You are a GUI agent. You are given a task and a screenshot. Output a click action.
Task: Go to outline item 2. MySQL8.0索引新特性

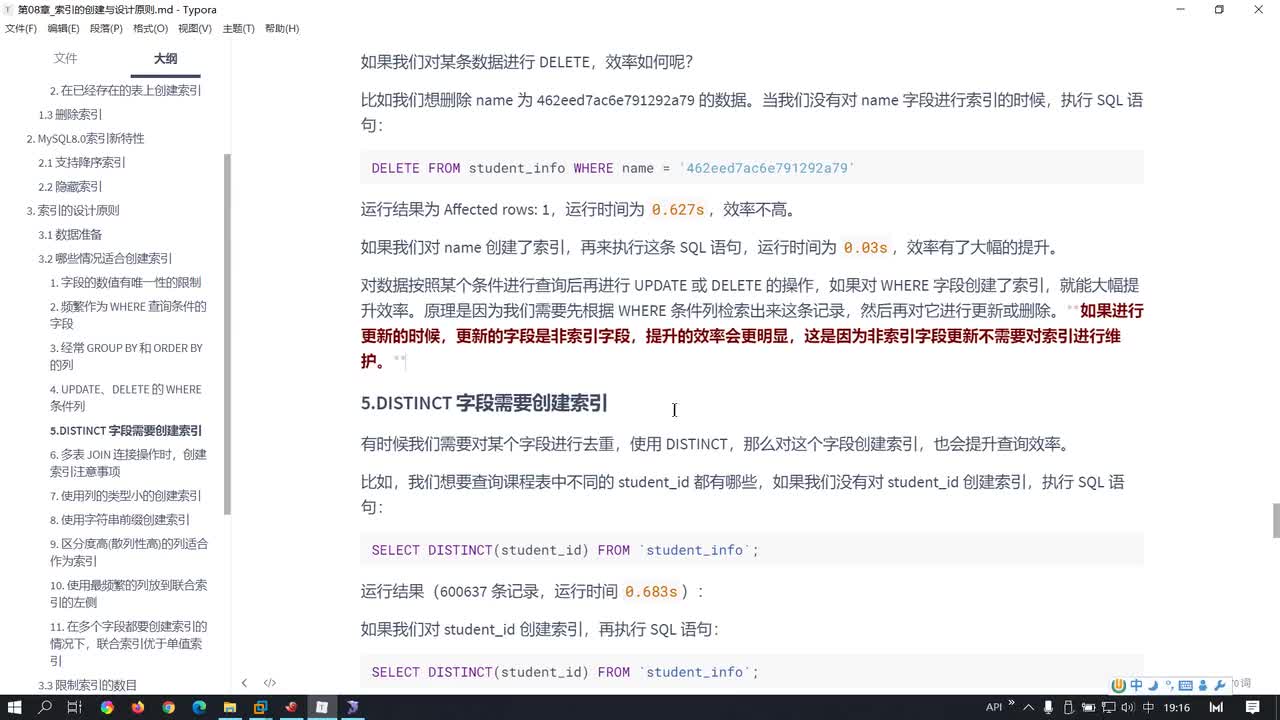point(85,138)
